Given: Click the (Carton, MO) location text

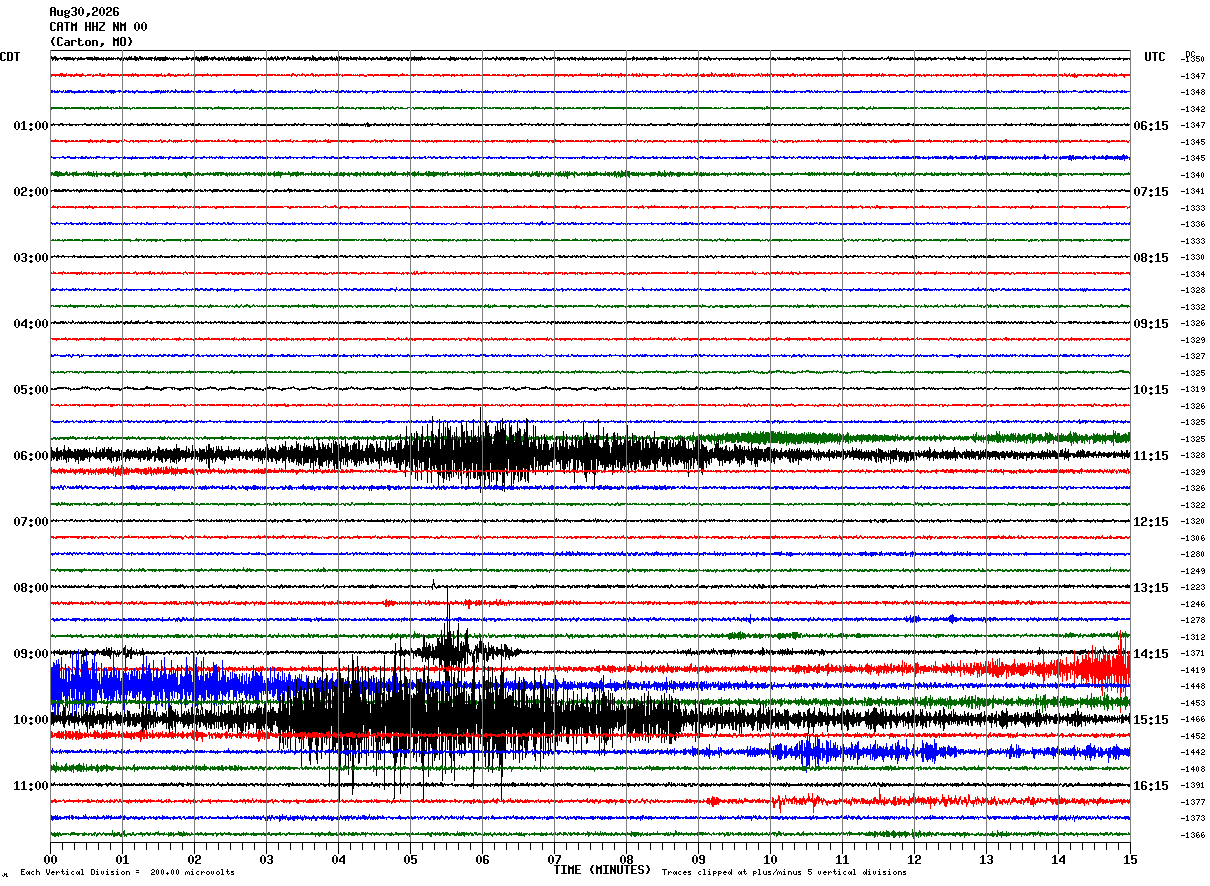Looking at the screenshot, I should (91, 42).
